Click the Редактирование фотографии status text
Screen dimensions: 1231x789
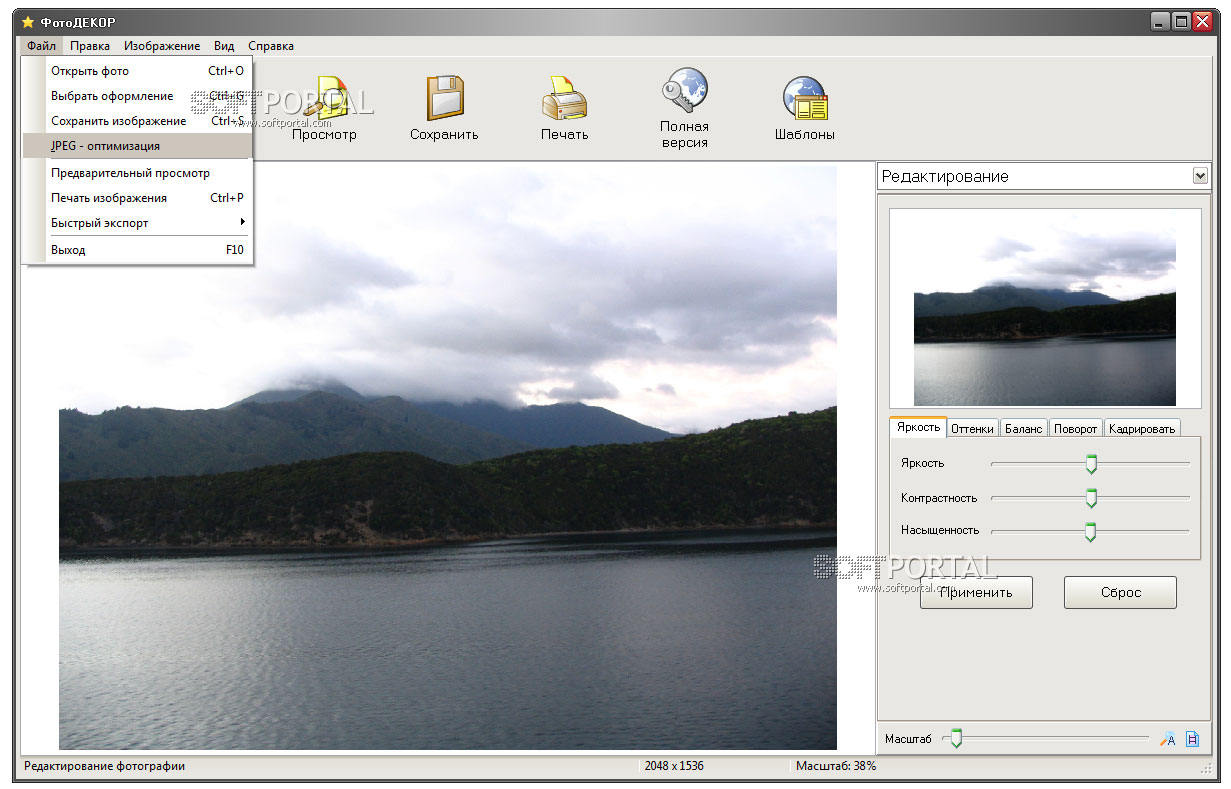click(x=105, y=766)
